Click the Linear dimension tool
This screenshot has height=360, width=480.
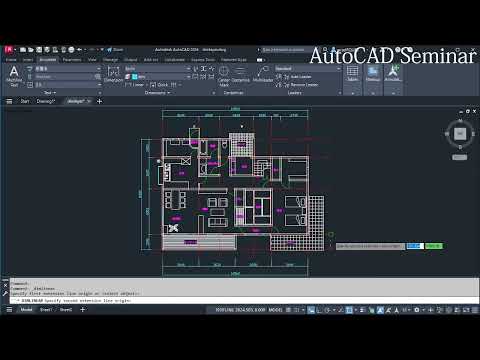(134, 85)
